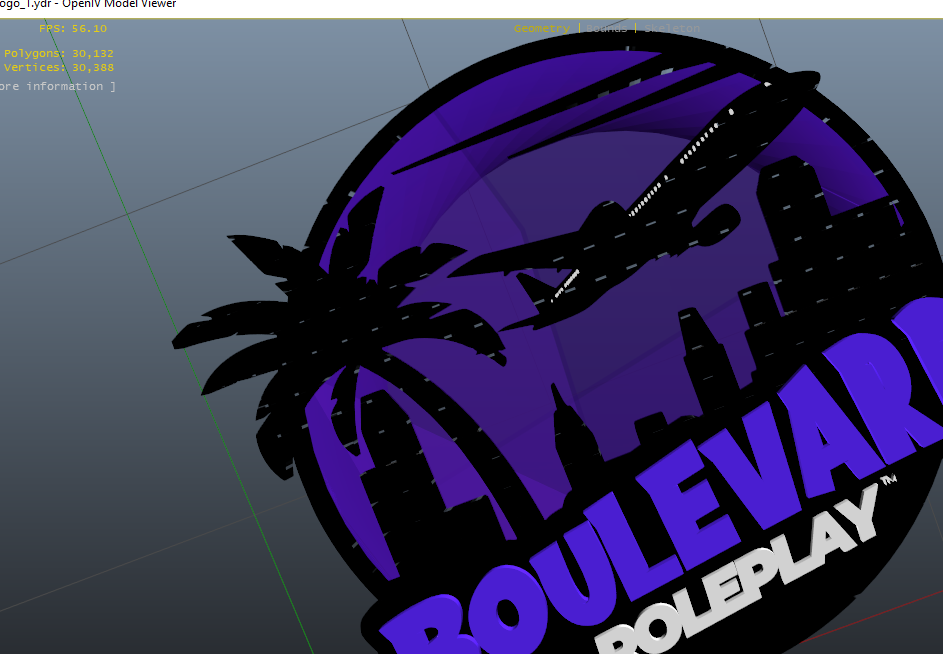
Task: Open the more information link
Action: tap(58, 86)
